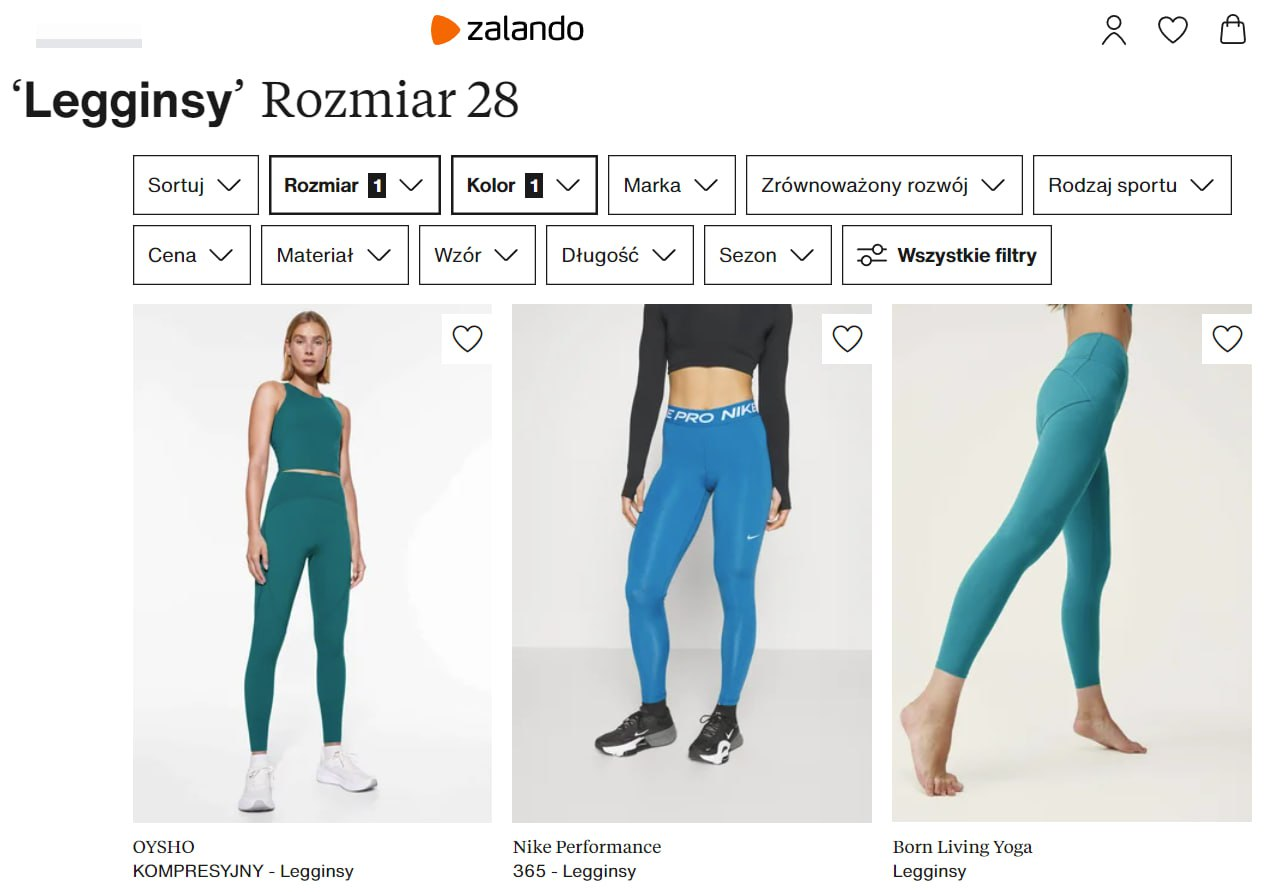Open the shopping bag icon
The width and height of the screenshot is (1278, 892).
1233,29
